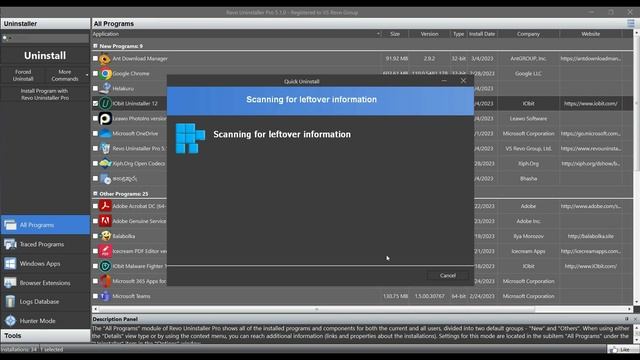The width and height of the screenshot is (640, 360).
Task: Click the Ant Download Manager icon
Action: tap(105, 59)
